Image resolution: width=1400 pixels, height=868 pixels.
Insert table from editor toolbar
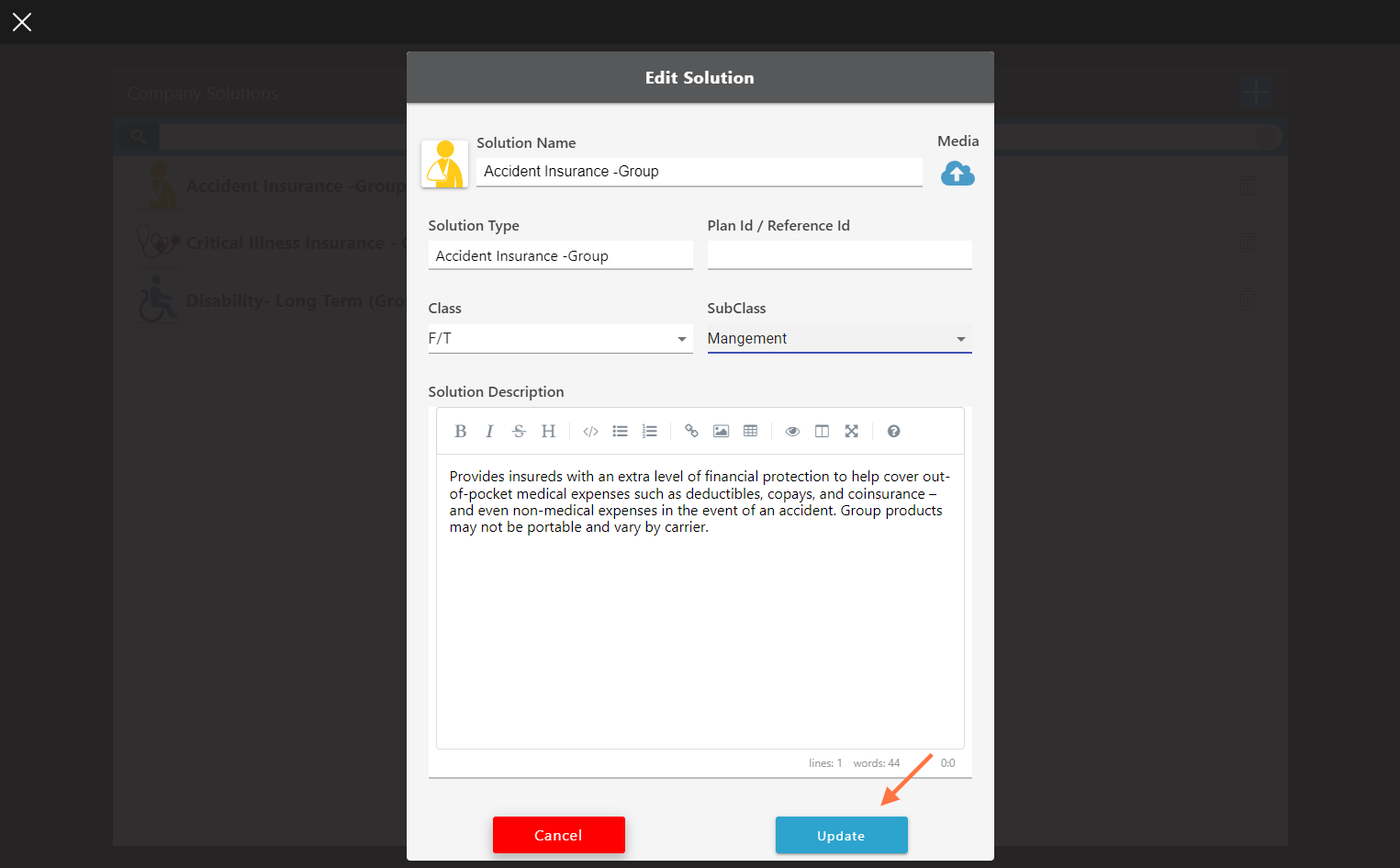pyautogui.click(x=750, y=431)
